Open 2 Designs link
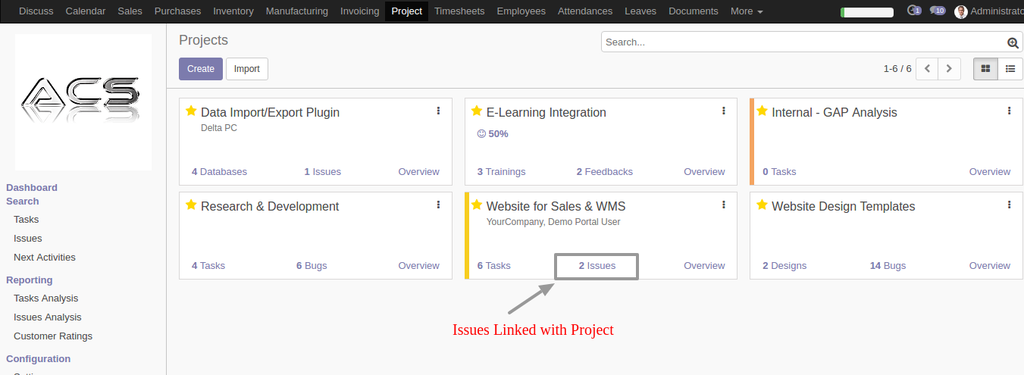This screenshot has width=1024, height=375. pyautogui.click(x=784, y=266)
